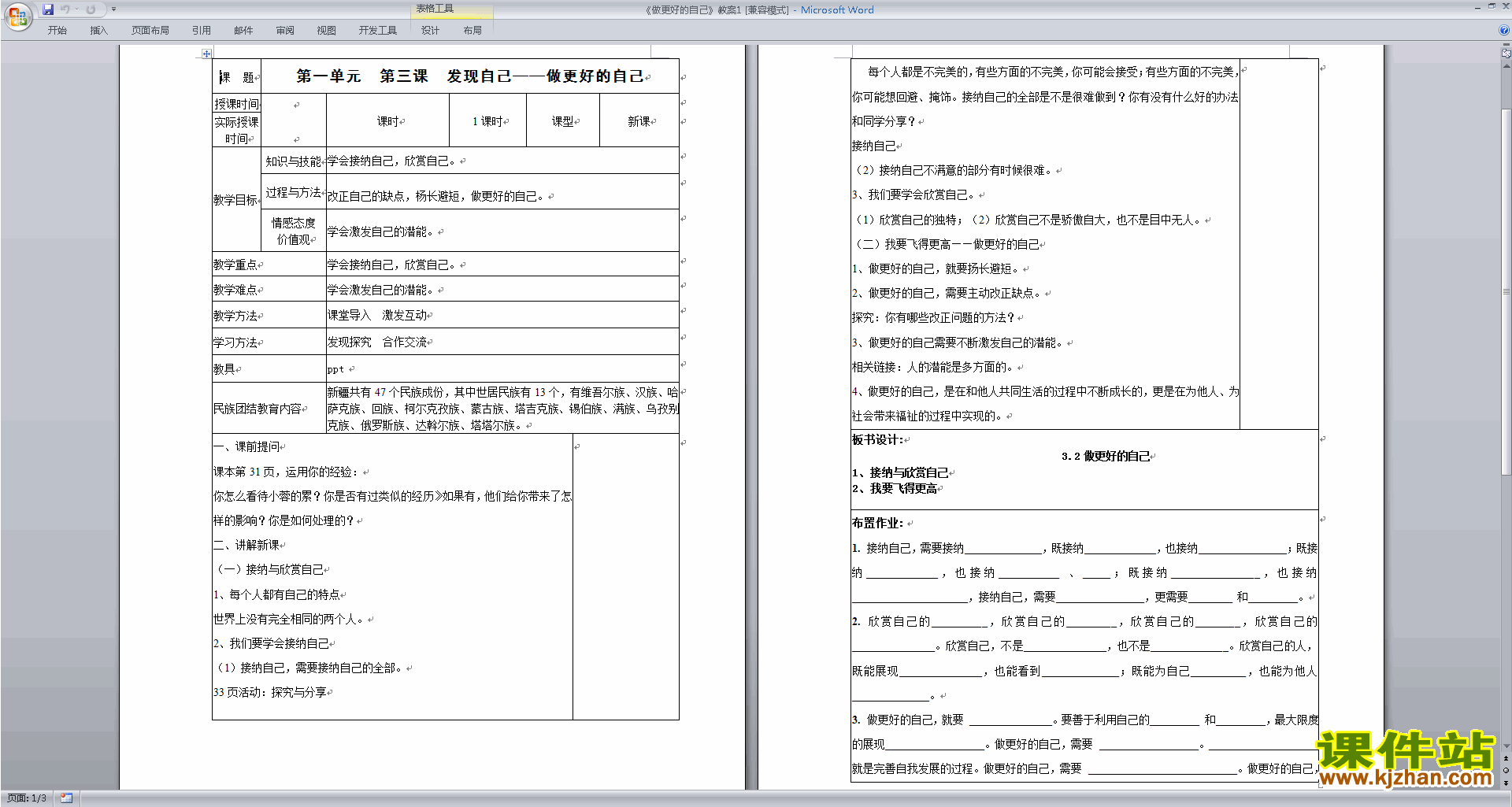
Task: Click the 教学重点 row label
Action: coord(236,265)
